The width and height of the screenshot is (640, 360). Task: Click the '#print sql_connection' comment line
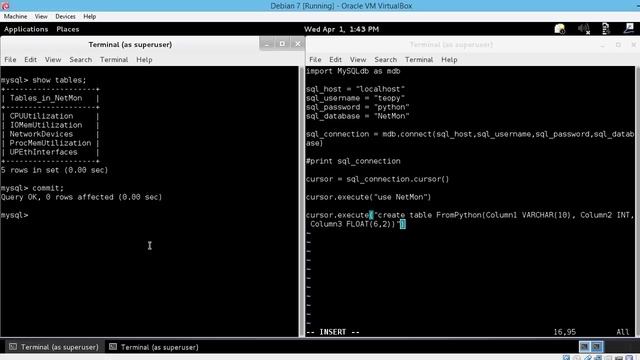(353, 161)
